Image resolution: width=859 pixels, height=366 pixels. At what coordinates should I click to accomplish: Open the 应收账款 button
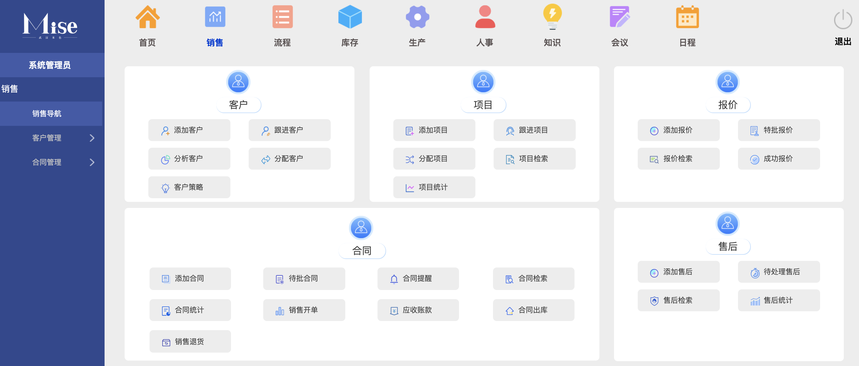pos(418,310)
